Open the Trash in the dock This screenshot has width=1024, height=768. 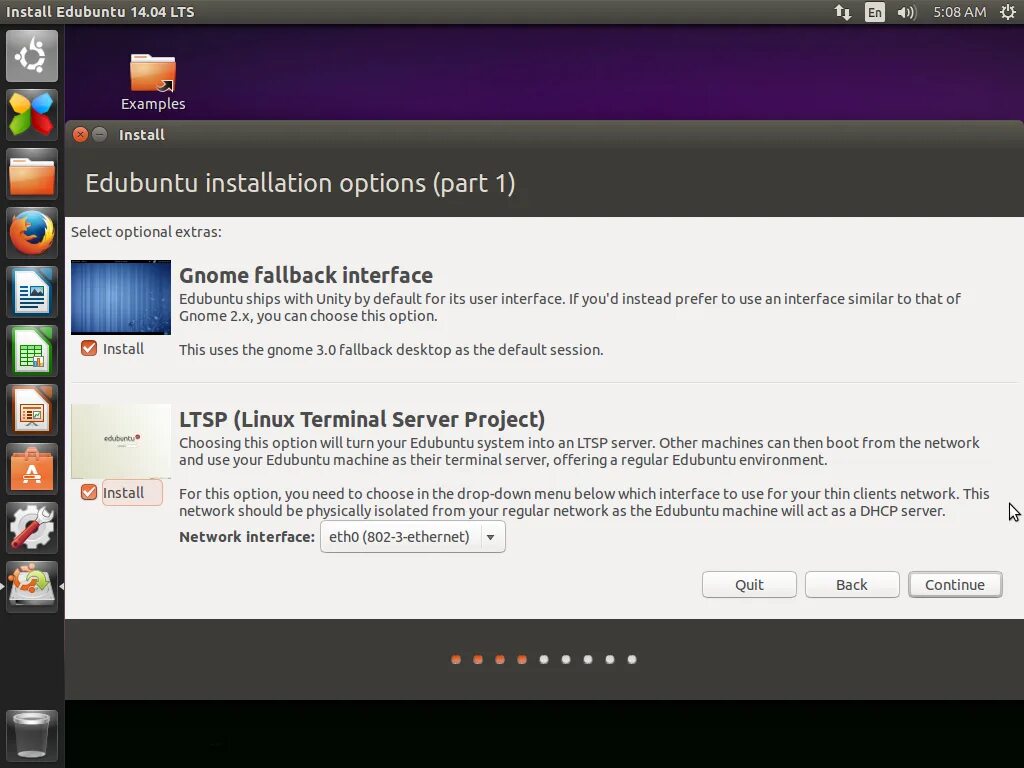(x=32, y=735)
